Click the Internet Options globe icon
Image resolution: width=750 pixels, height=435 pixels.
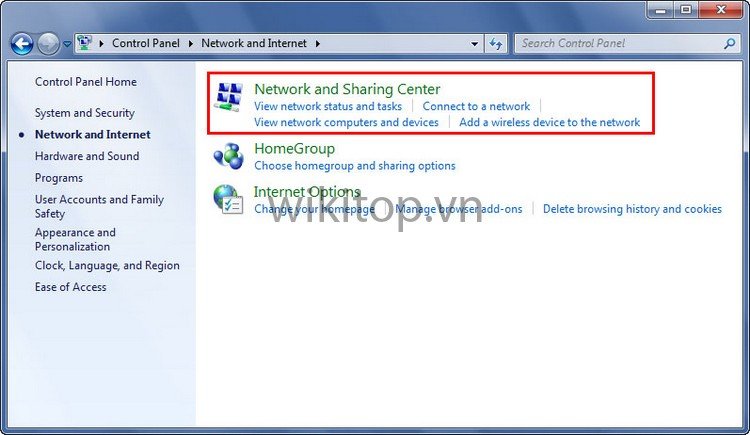click(x=229, y=198)
